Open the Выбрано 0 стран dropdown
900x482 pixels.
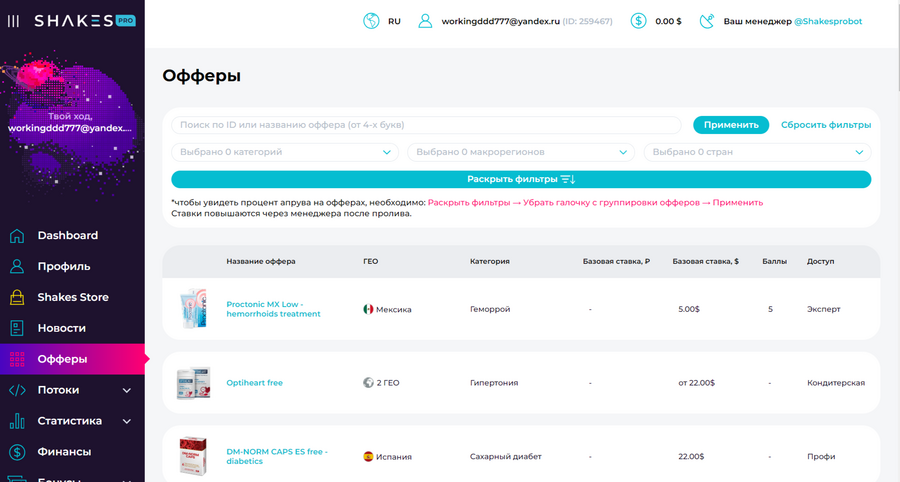[x=756, y=152]
